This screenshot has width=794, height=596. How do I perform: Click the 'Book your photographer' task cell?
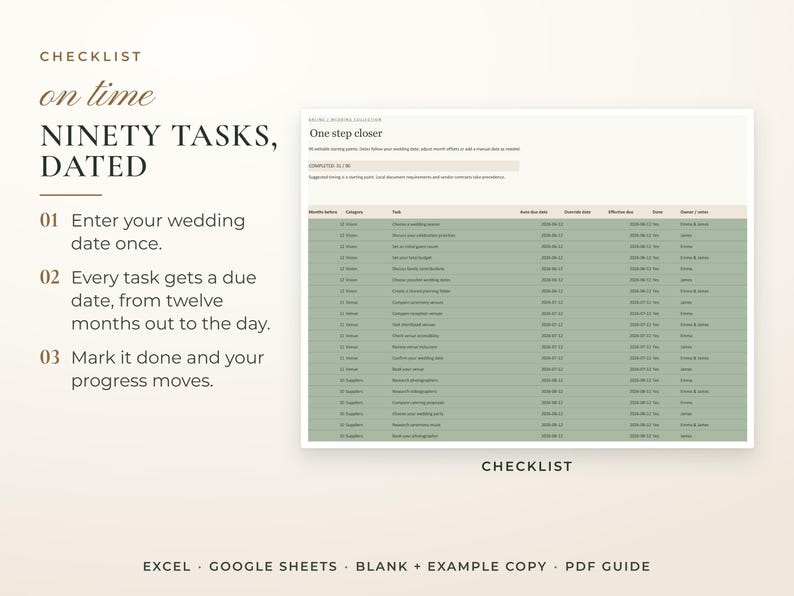(415, 436)
